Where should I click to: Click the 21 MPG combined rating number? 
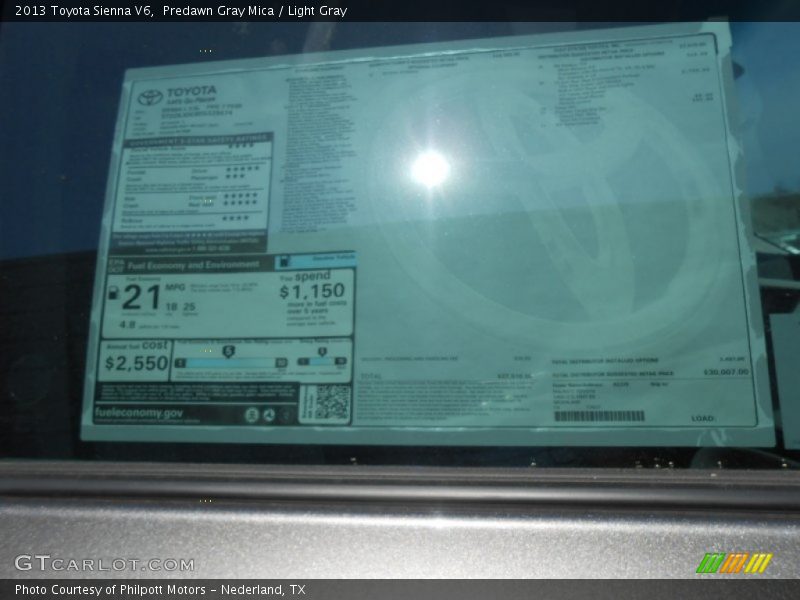click(141, 297)
